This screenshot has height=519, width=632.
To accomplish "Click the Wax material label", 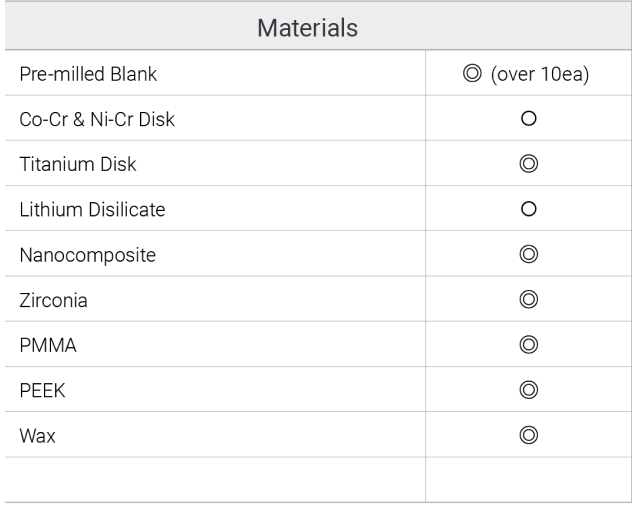I will pos(37,436).
